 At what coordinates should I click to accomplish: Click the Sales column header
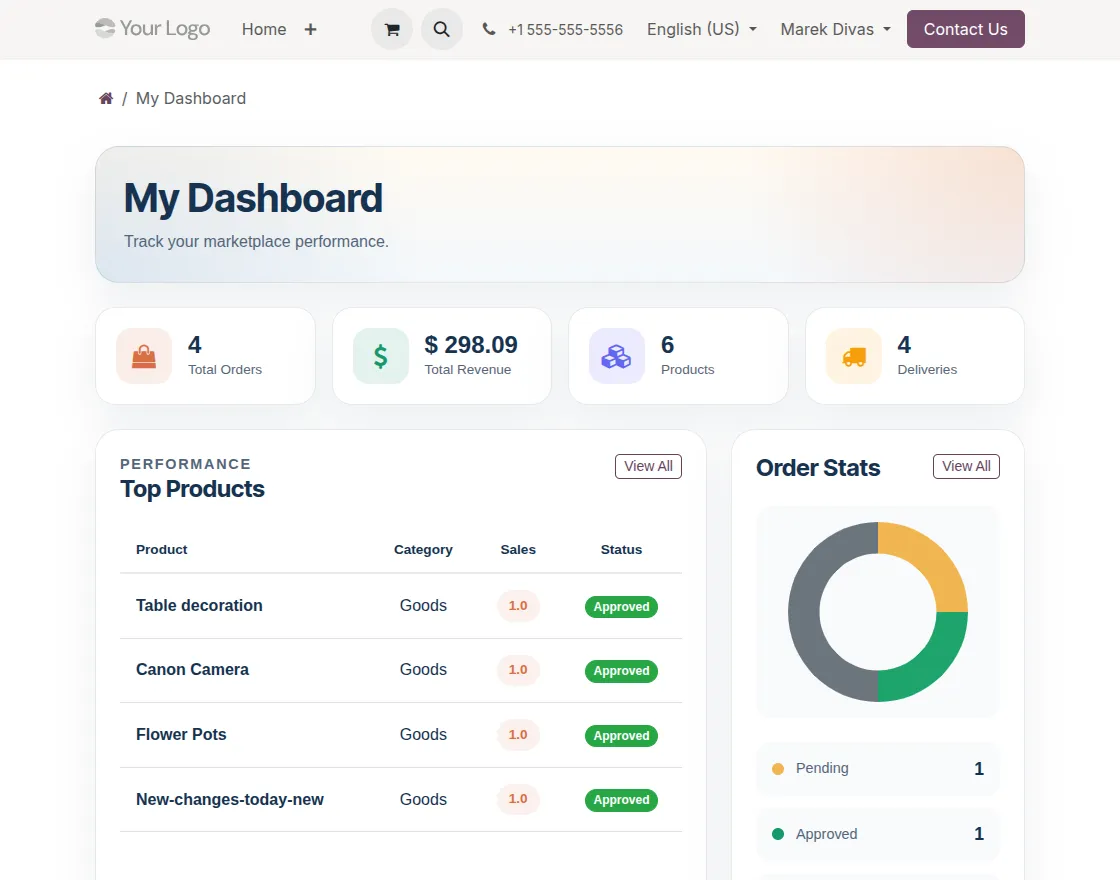(x=518, y=549)
